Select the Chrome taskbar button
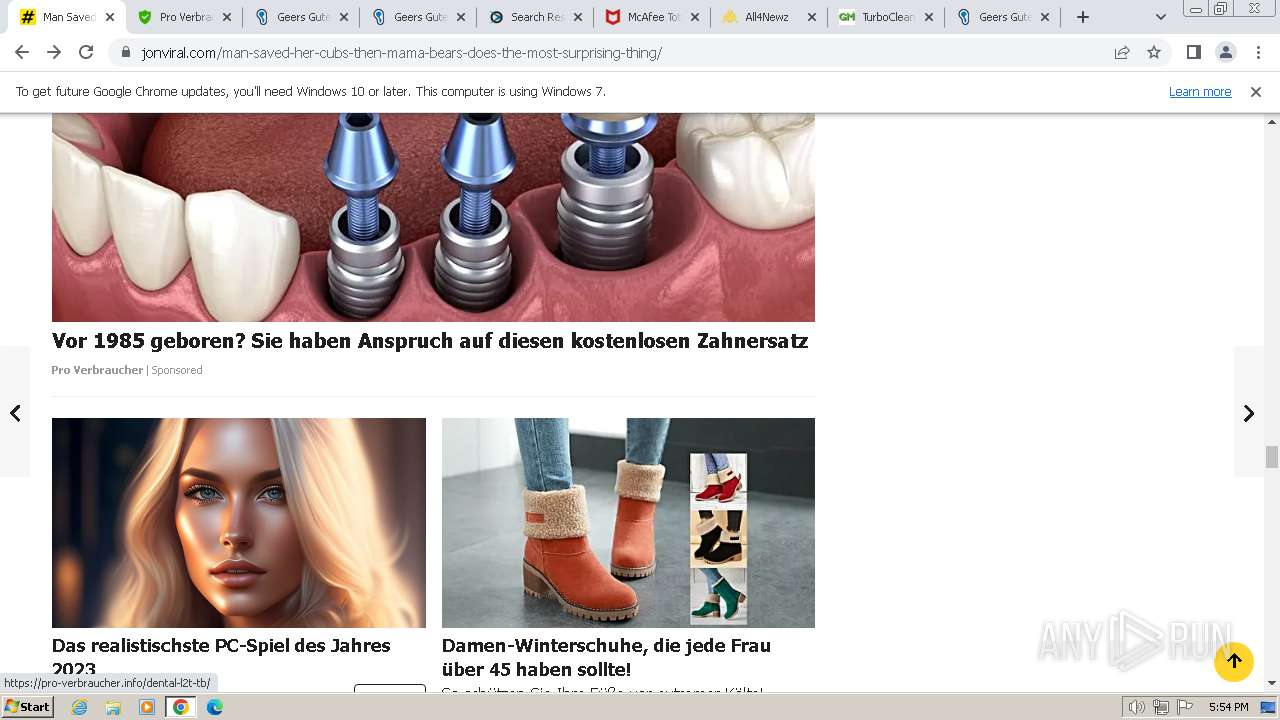Image resolution: width=1280 pixels, height=720 pixels. coord(181,707)
